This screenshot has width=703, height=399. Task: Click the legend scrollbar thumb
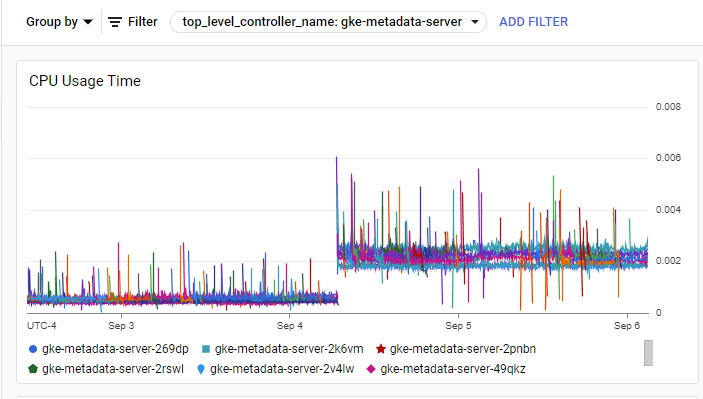tap(648, 353)
